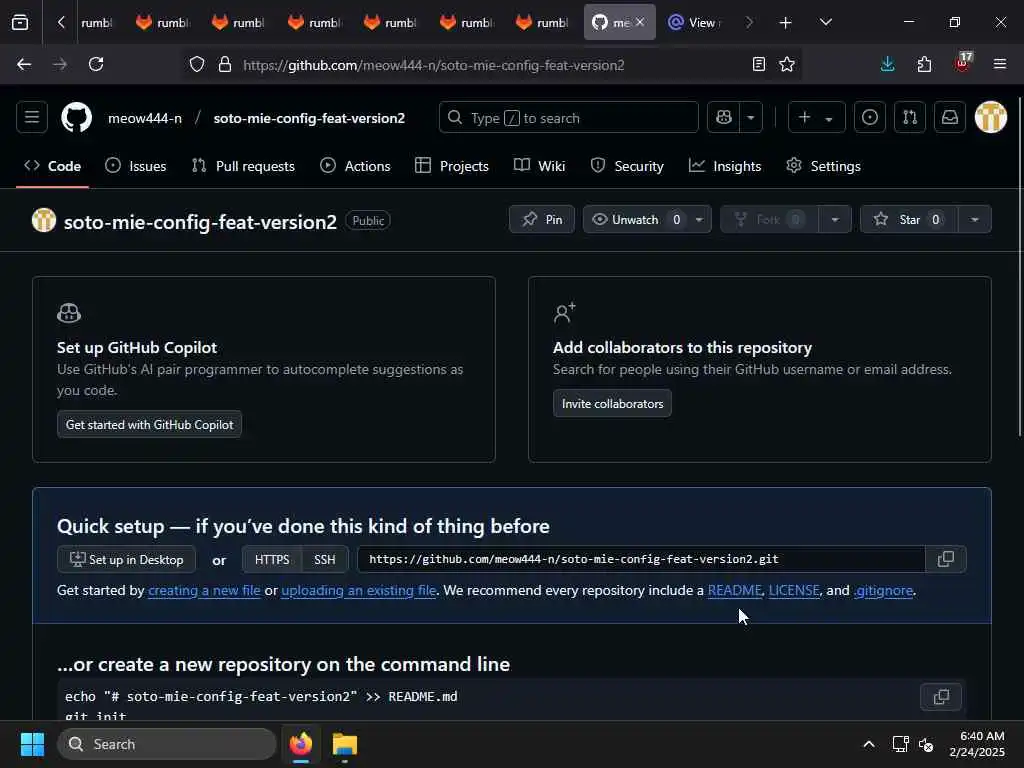
Task: Click the .gitignore link
Action: tap(883, 590)
